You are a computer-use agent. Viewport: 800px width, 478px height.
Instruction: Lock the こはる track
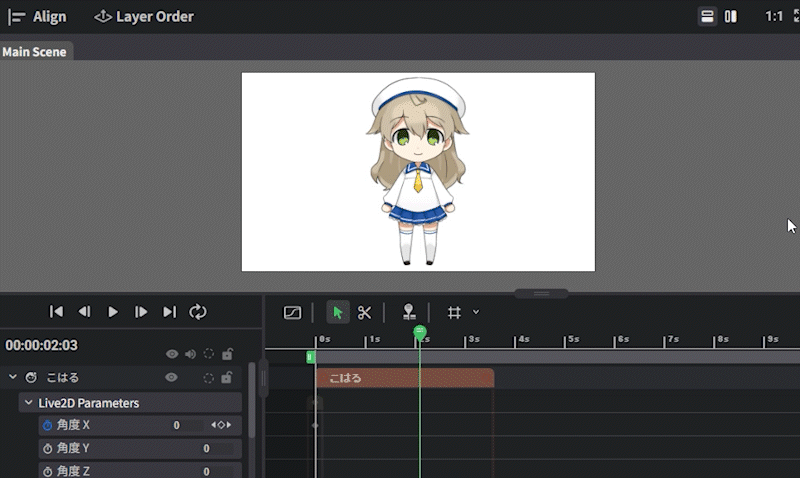pyautogui.click(x=227, y=378)
